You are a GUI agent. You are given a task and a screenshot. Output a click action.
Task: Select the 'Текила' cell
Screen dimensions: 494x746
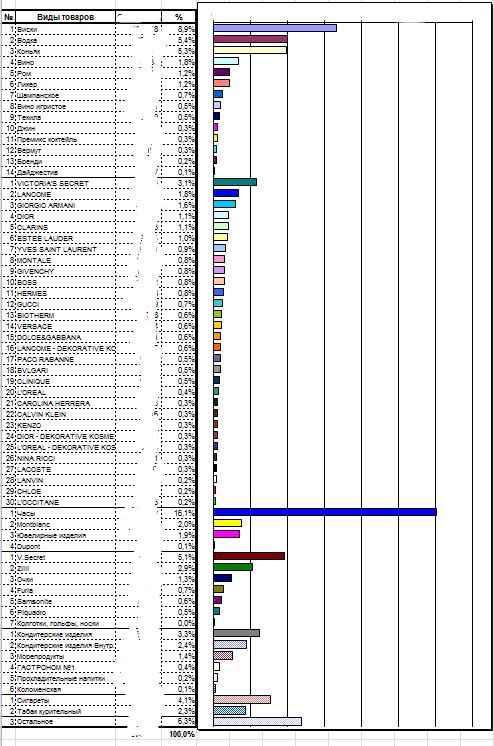(66, 118)
